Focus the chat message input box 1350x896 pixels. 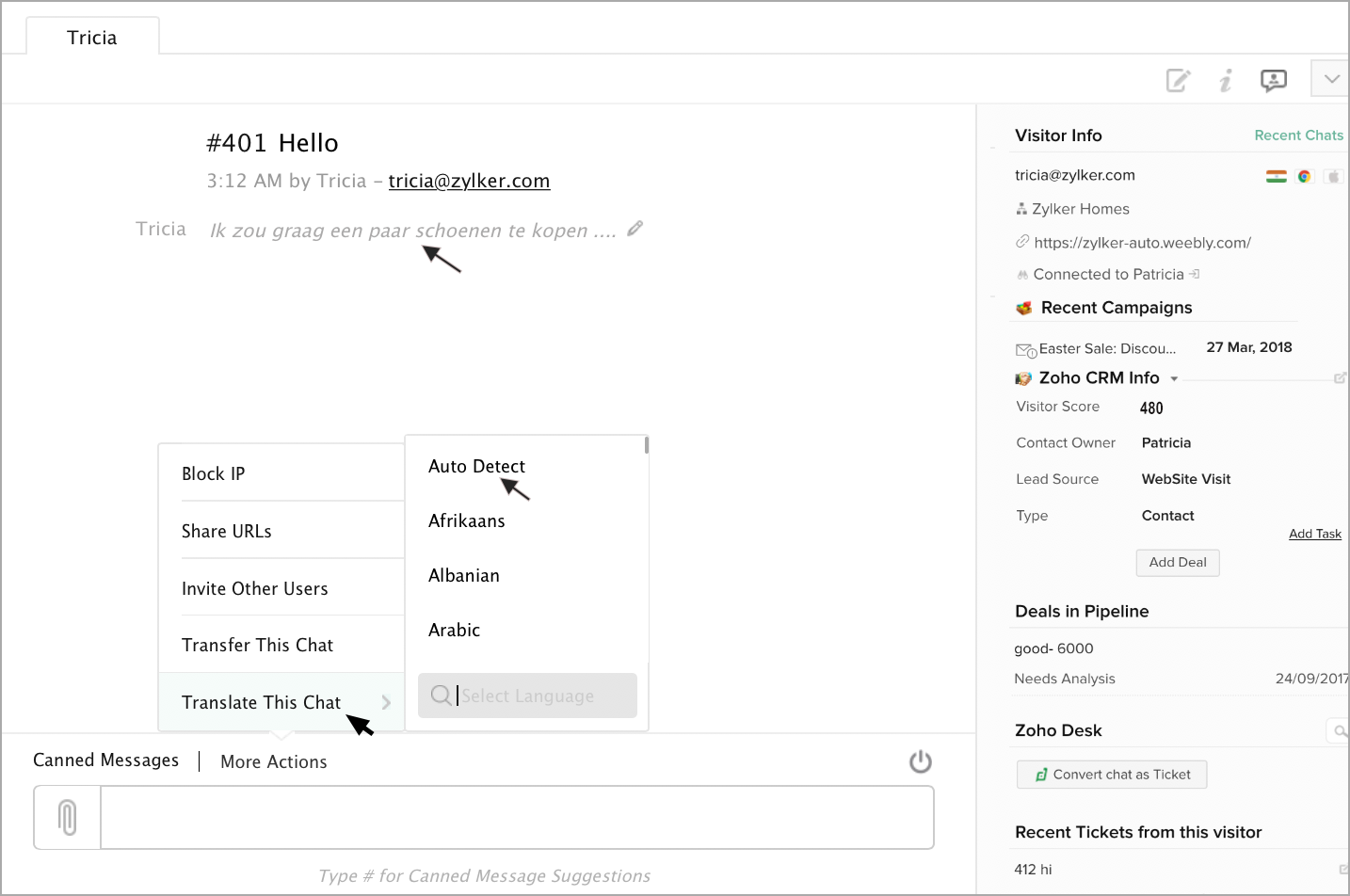(x=517, y=817)
